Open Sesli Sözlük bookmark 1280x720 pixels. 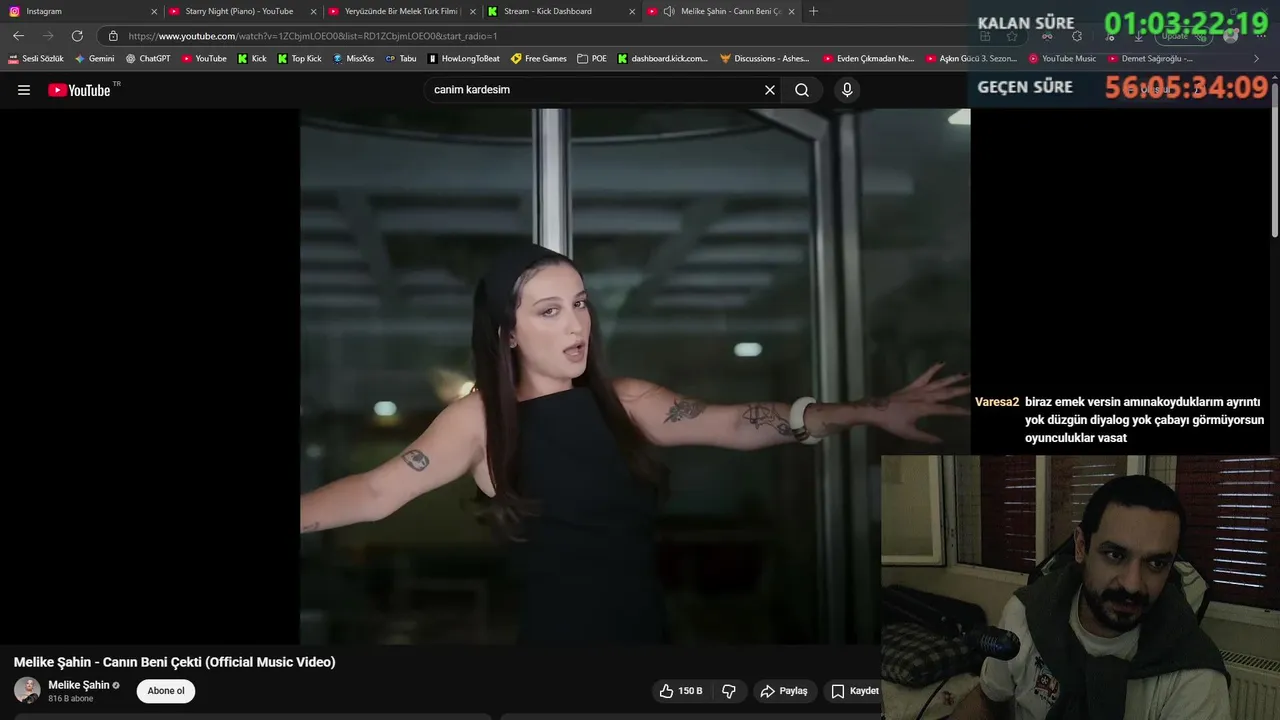[x=36, y=59]
